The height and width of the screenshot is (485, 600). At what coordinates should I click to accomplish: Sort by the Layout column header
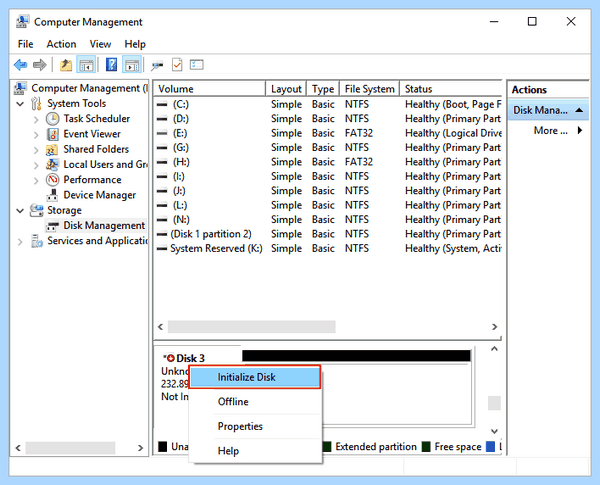286,89
